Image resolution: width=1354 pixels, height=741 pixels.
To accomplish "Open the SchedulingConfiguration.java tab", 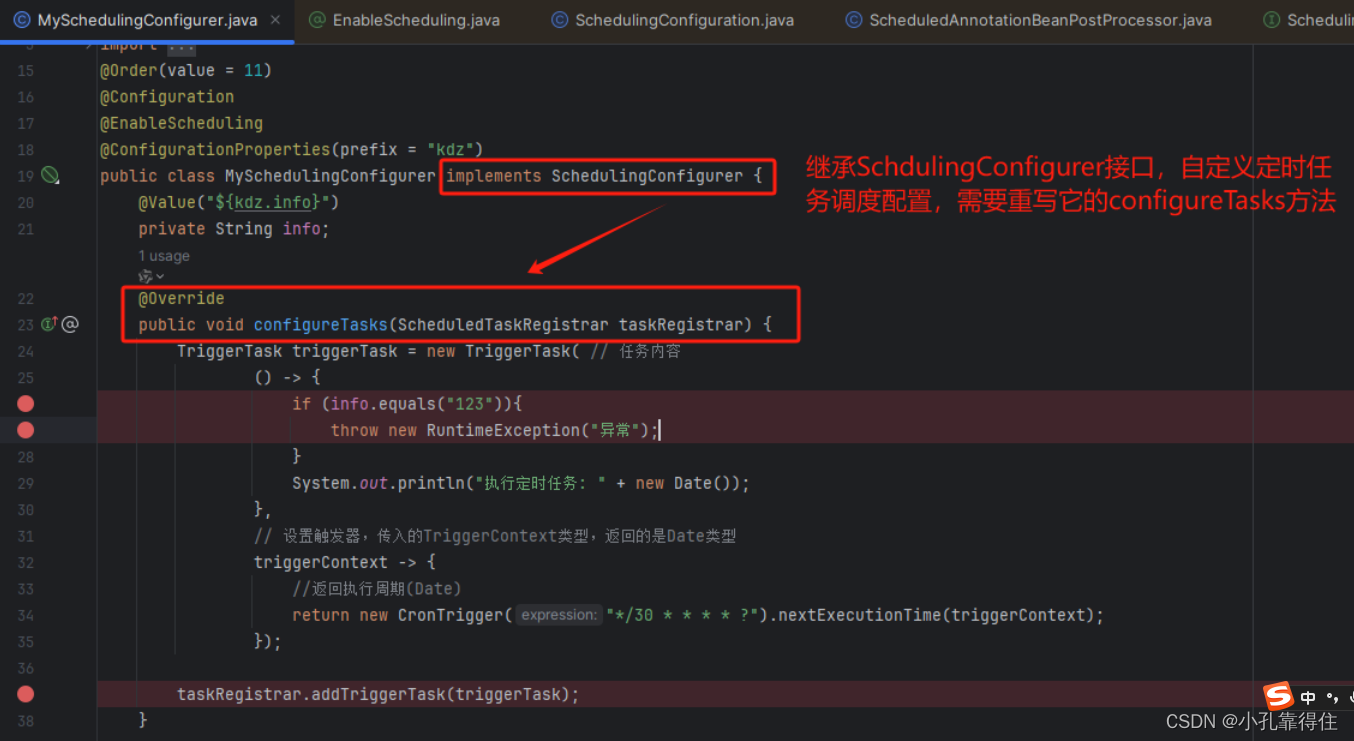I will tap(685, 20).
